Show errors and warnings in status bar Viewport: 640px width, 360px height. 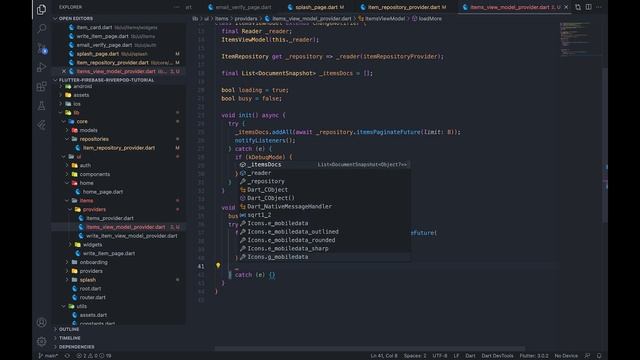tap(94, 356)
